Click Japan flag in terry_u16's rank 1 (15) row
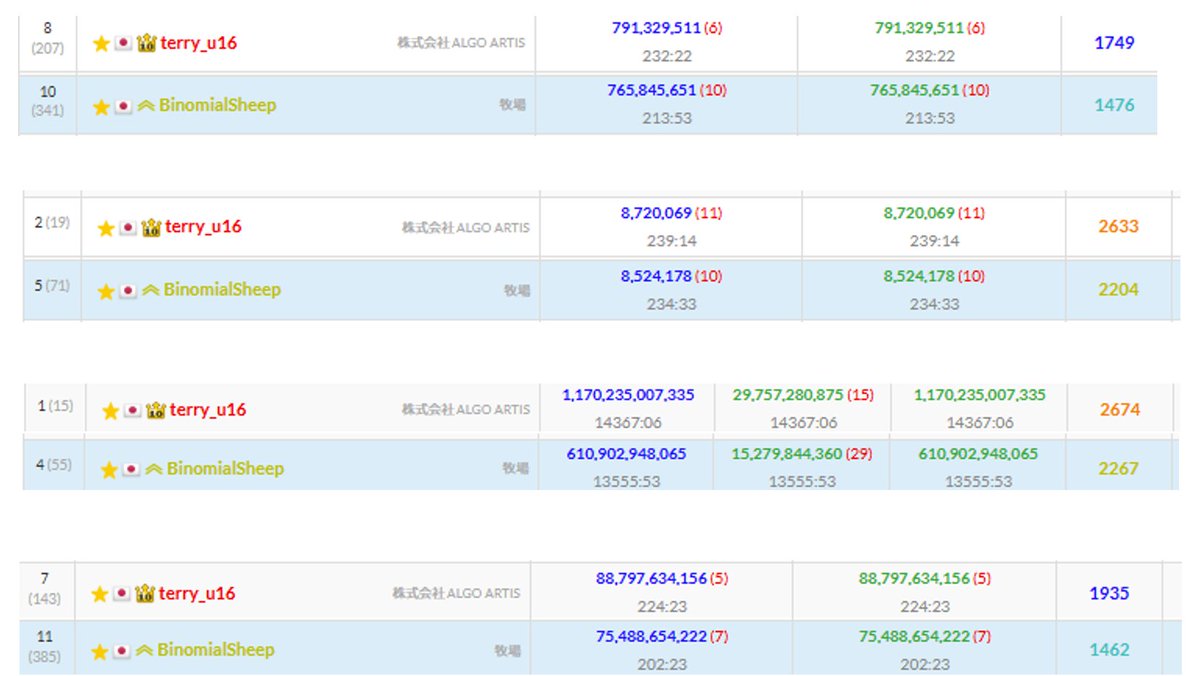The height and width of the screenshot is (676, 1200). [x=132, y=410]
